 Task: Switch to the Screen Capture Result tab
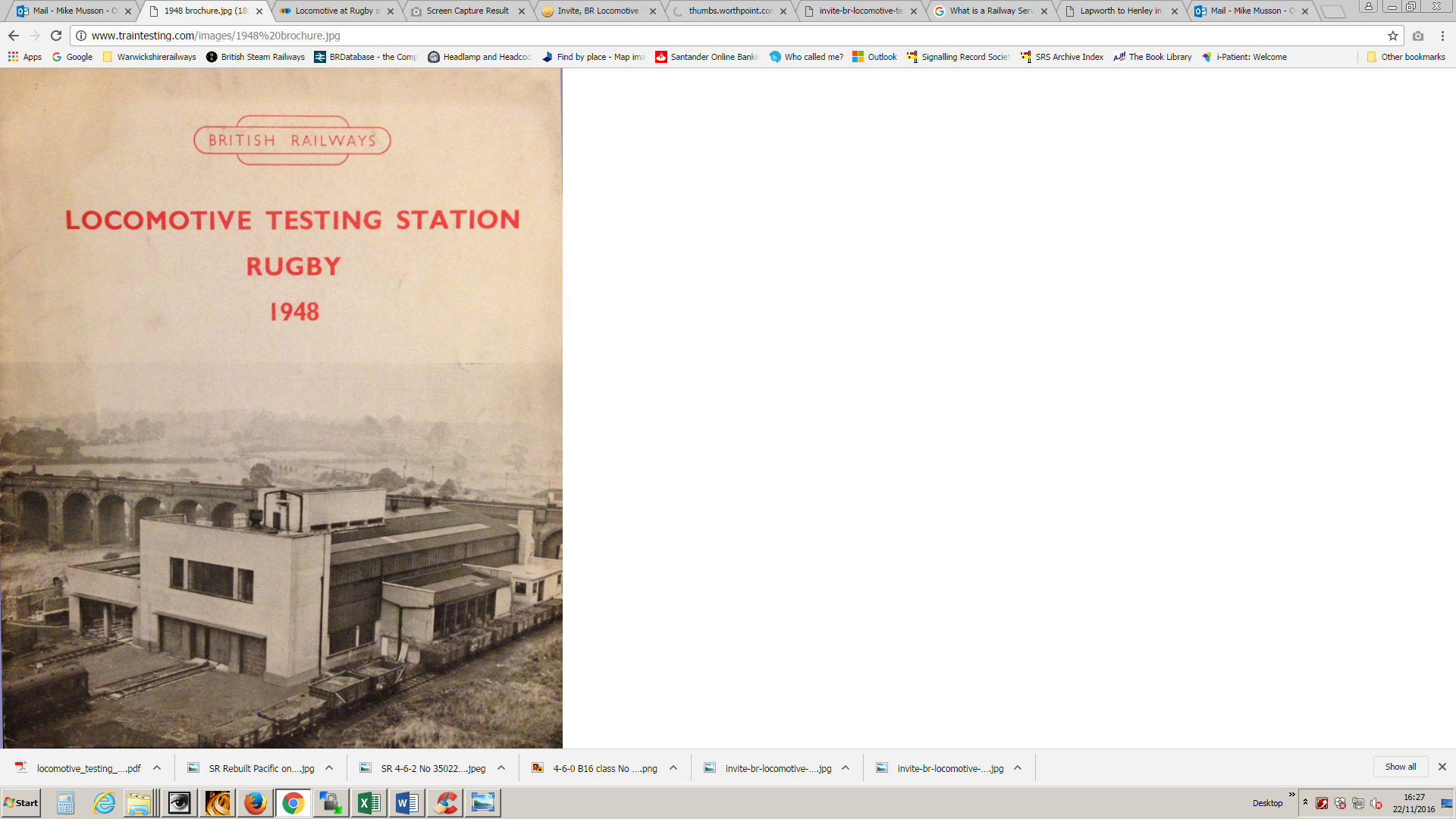click(466, 11)
